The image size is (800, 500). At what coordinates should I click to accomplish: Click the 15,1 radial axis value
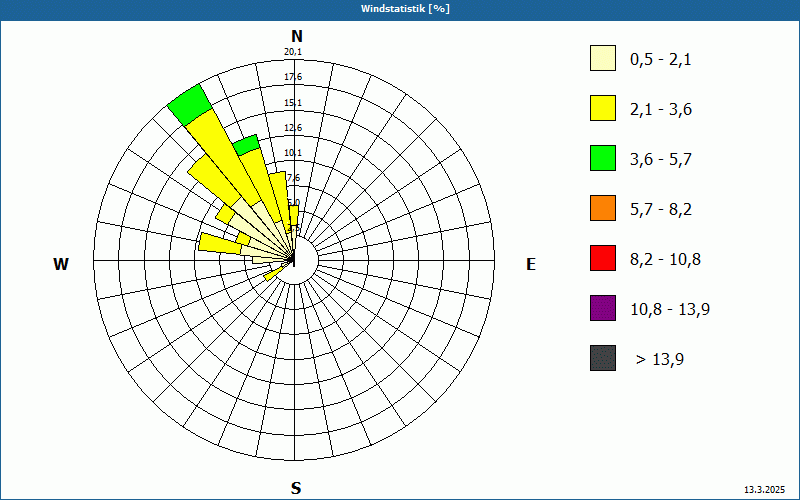coord(293,103)
